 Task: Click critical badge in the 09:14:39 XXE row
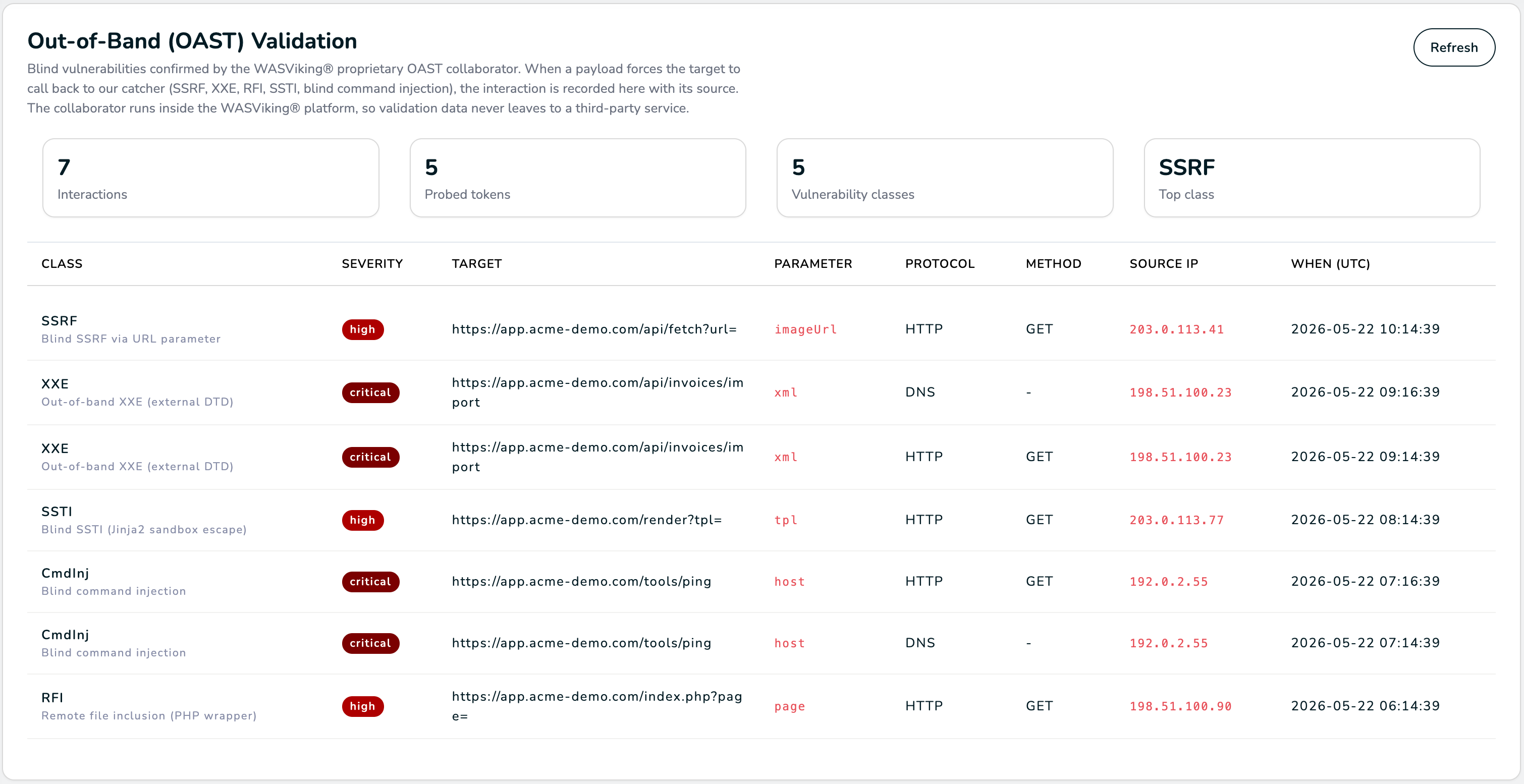(x=370, y=457)
